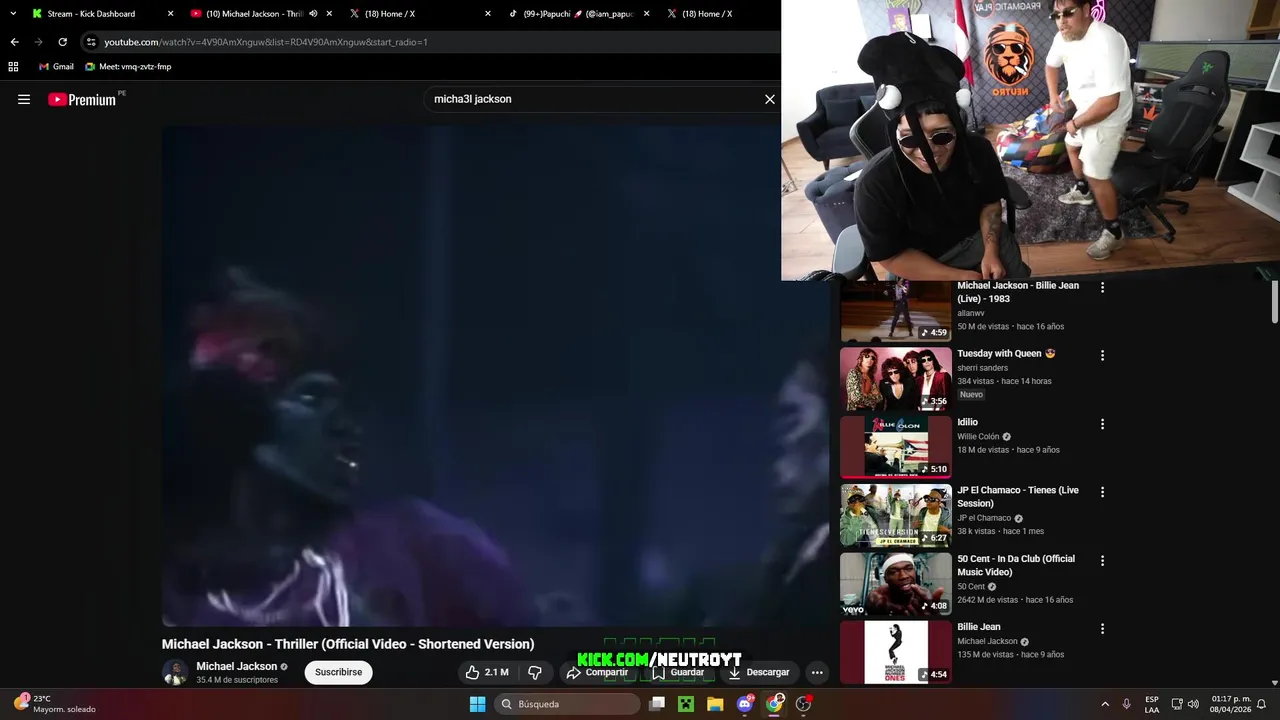The width and height of the screenshot is (1280, 720).
Task: Share the video with Compartir
Action: point(597,672)
